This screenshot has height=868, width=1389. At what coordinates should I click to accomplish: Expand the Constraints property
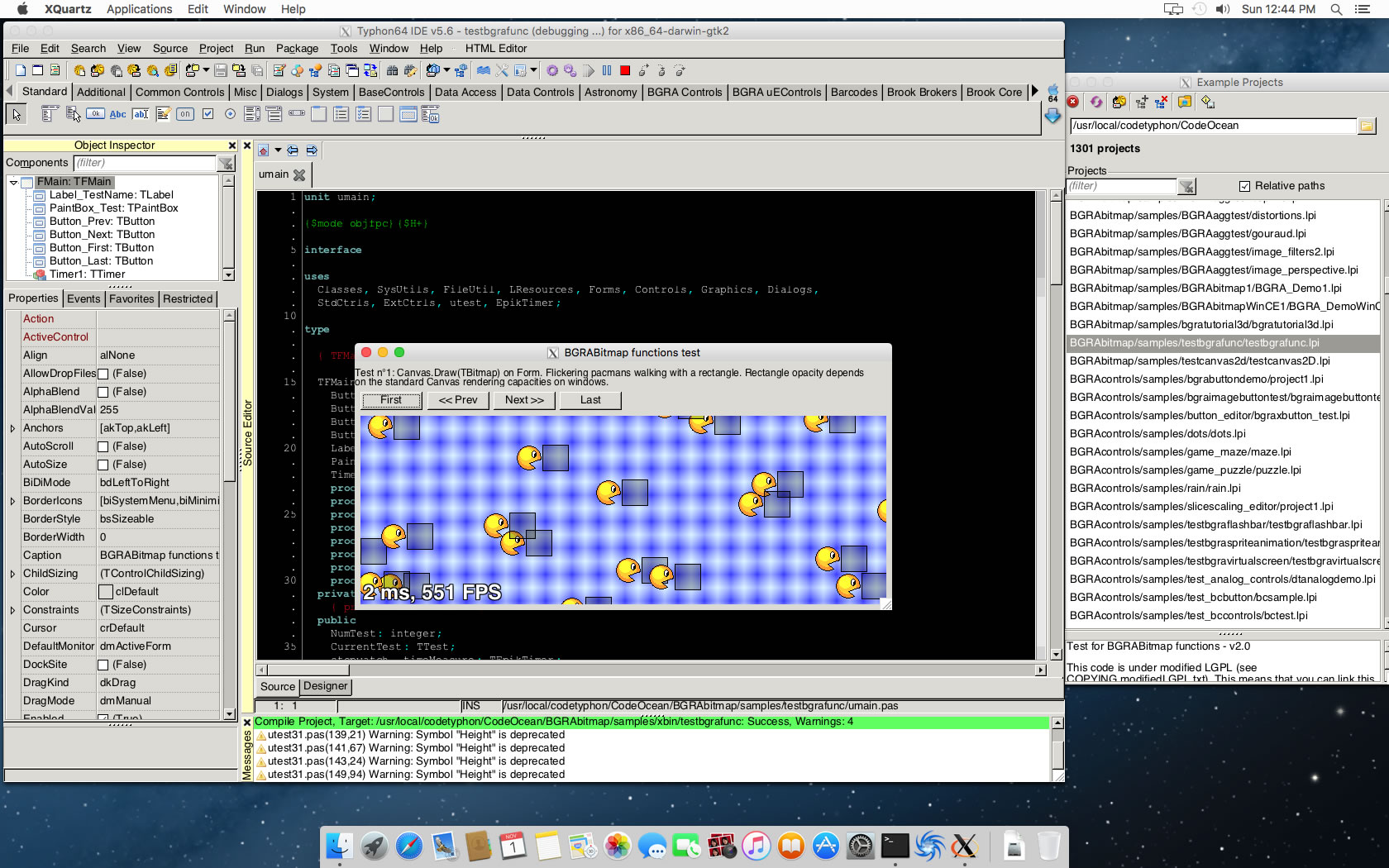point(12,610)
